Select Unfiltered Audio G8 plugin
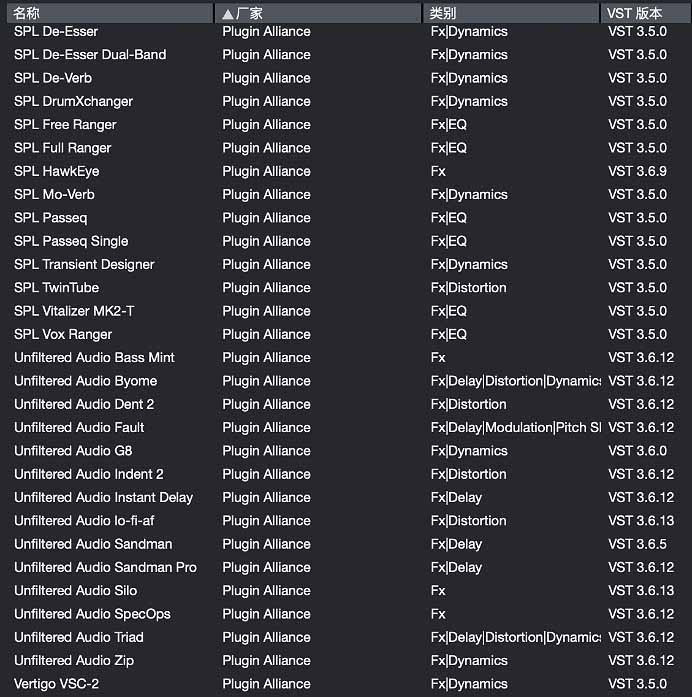The width and height of the screenshot is (692, 697). coord(346,451)
